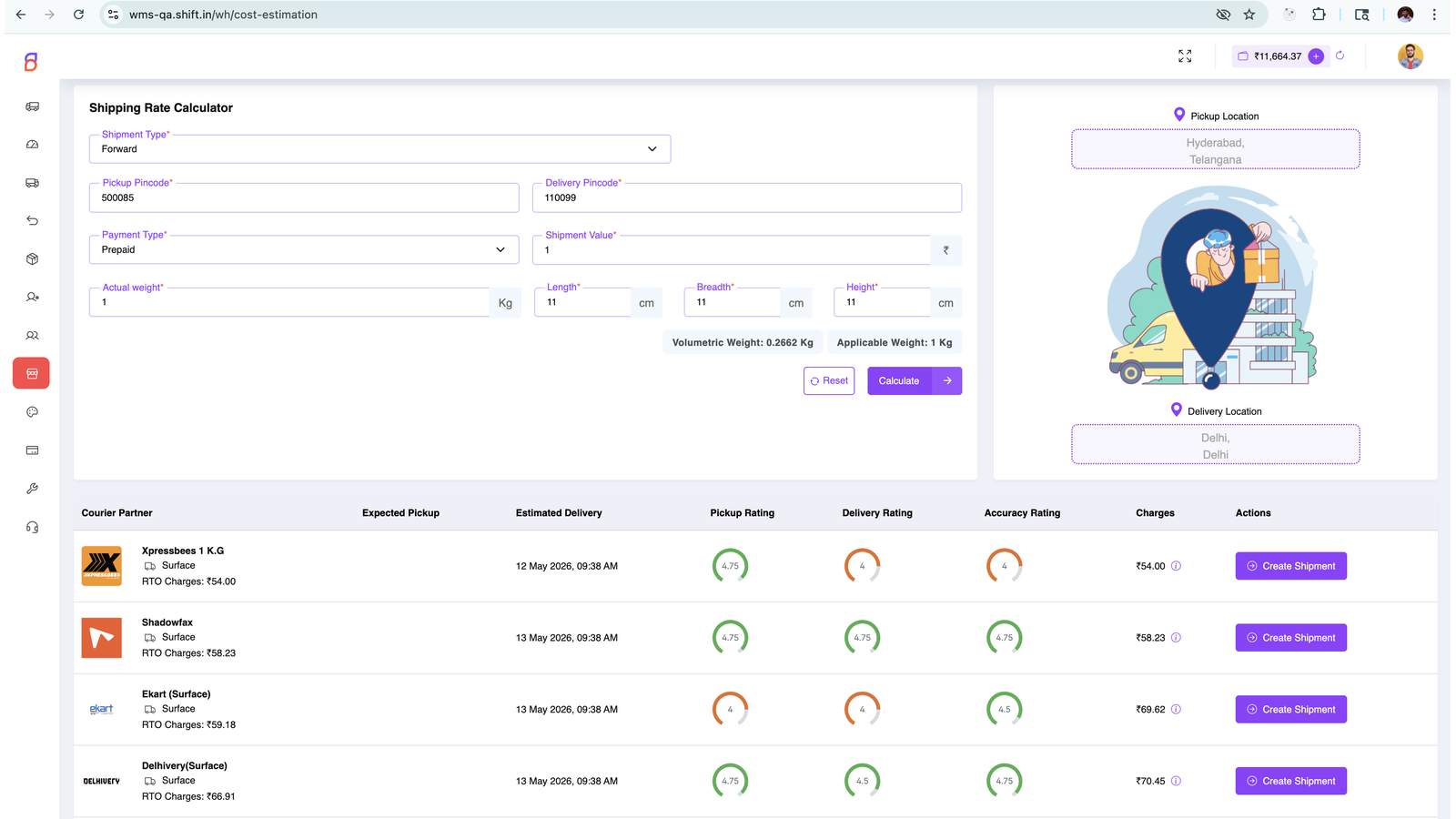Click the Delivery Pincode field
Screen dimensions: 1456x819
(x=747, y=197)
